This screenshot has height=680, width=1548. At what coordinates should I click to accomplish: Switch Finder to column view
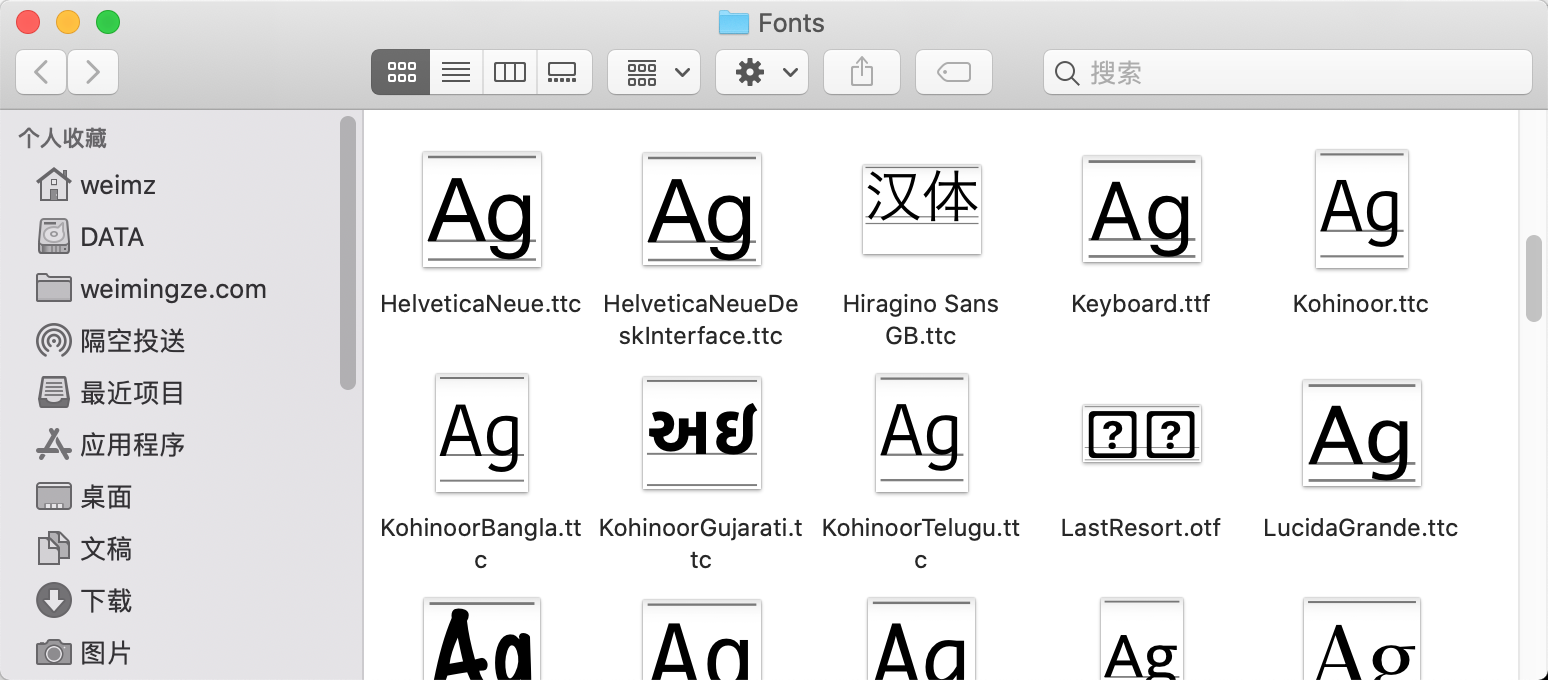509,71
